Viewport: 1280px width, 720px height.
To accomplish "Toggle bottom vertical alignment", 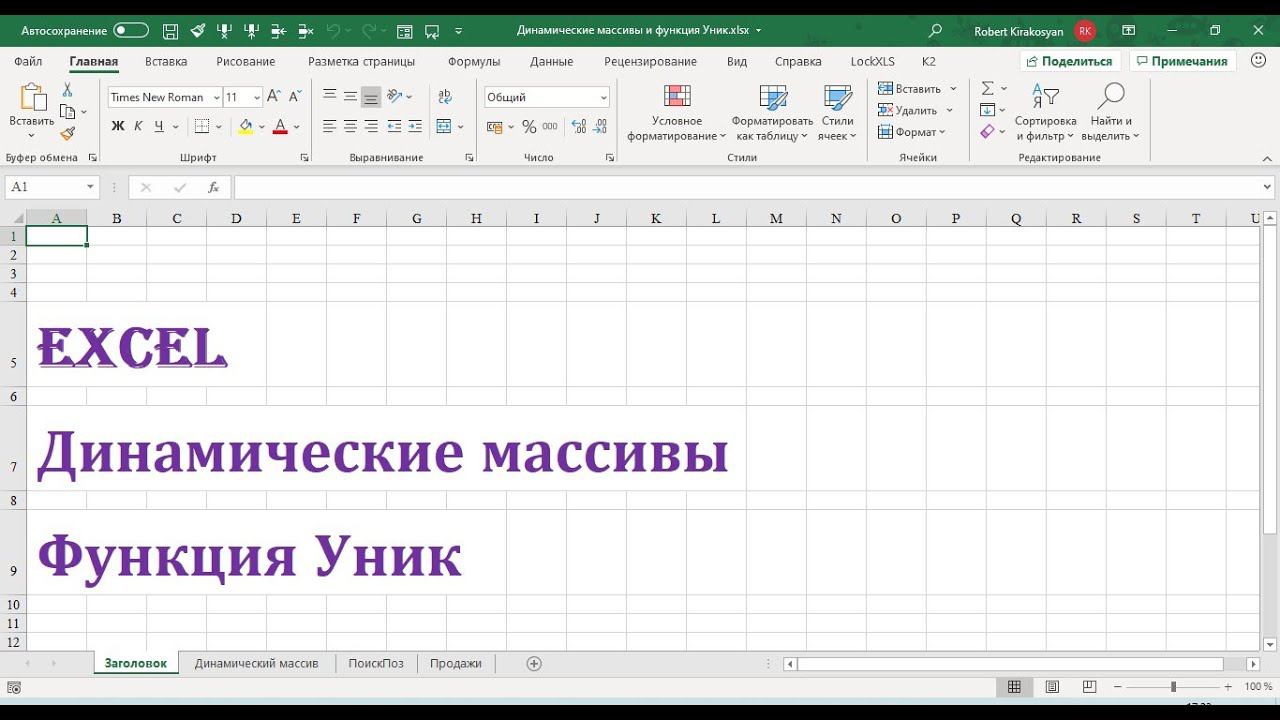I will [371, 97].
